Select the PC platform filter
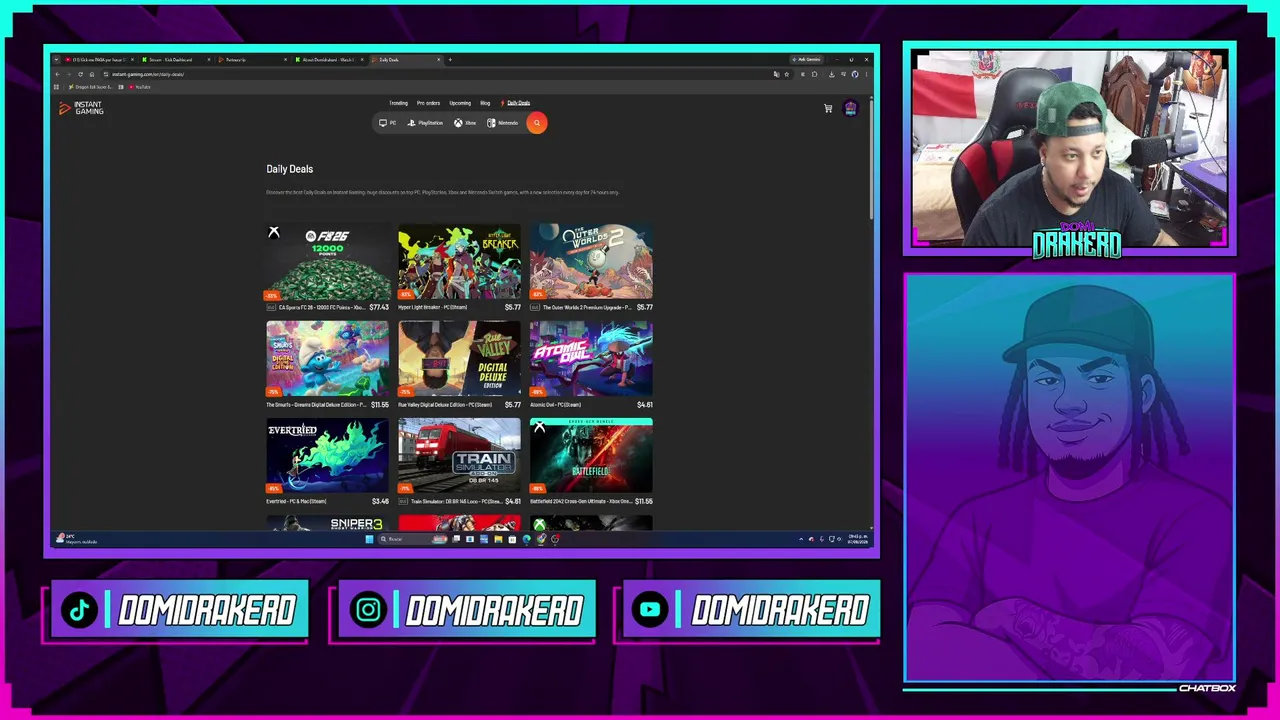 (388, 123)
